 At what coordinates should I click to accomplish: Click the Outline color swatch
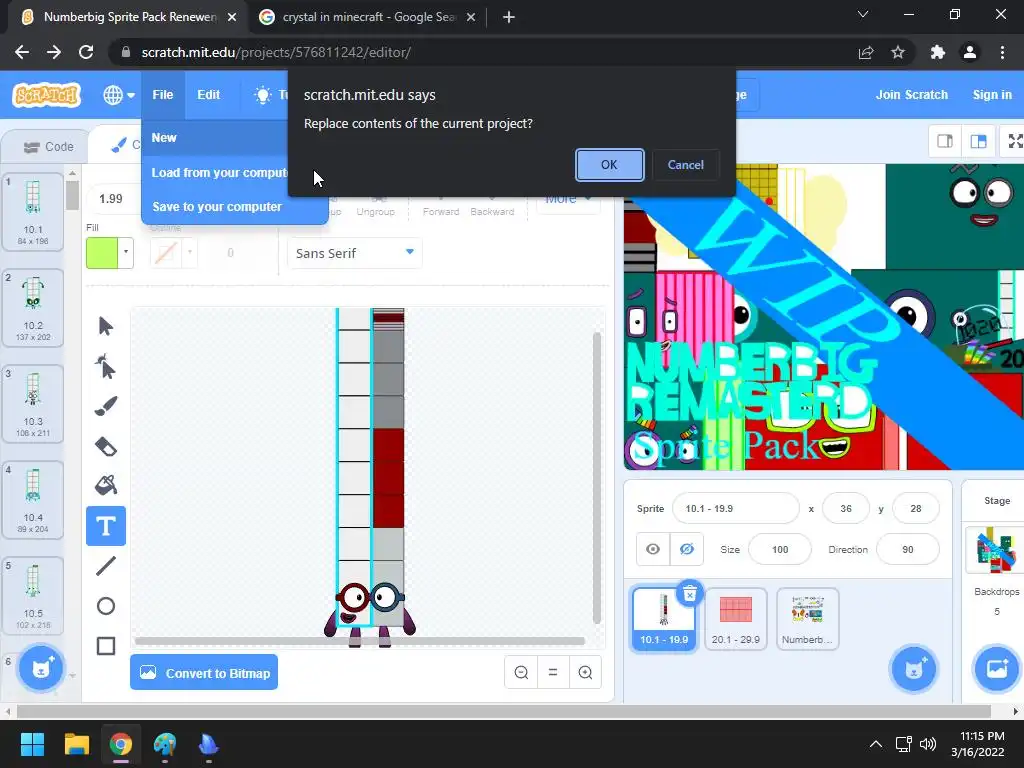165,252
